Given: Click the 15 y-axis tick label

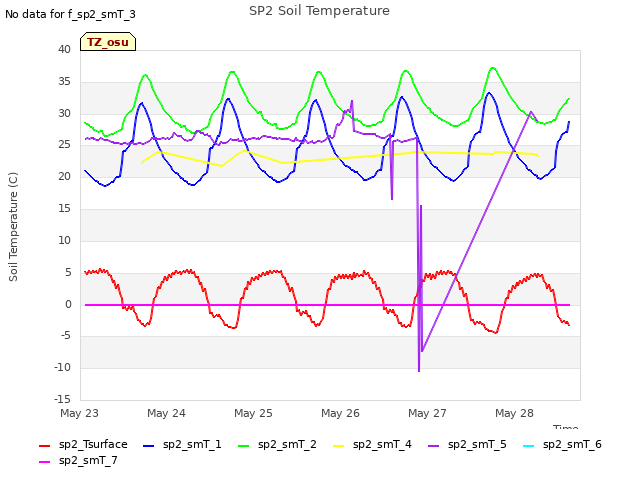Looking at the screenshot, I should [64, 208].
